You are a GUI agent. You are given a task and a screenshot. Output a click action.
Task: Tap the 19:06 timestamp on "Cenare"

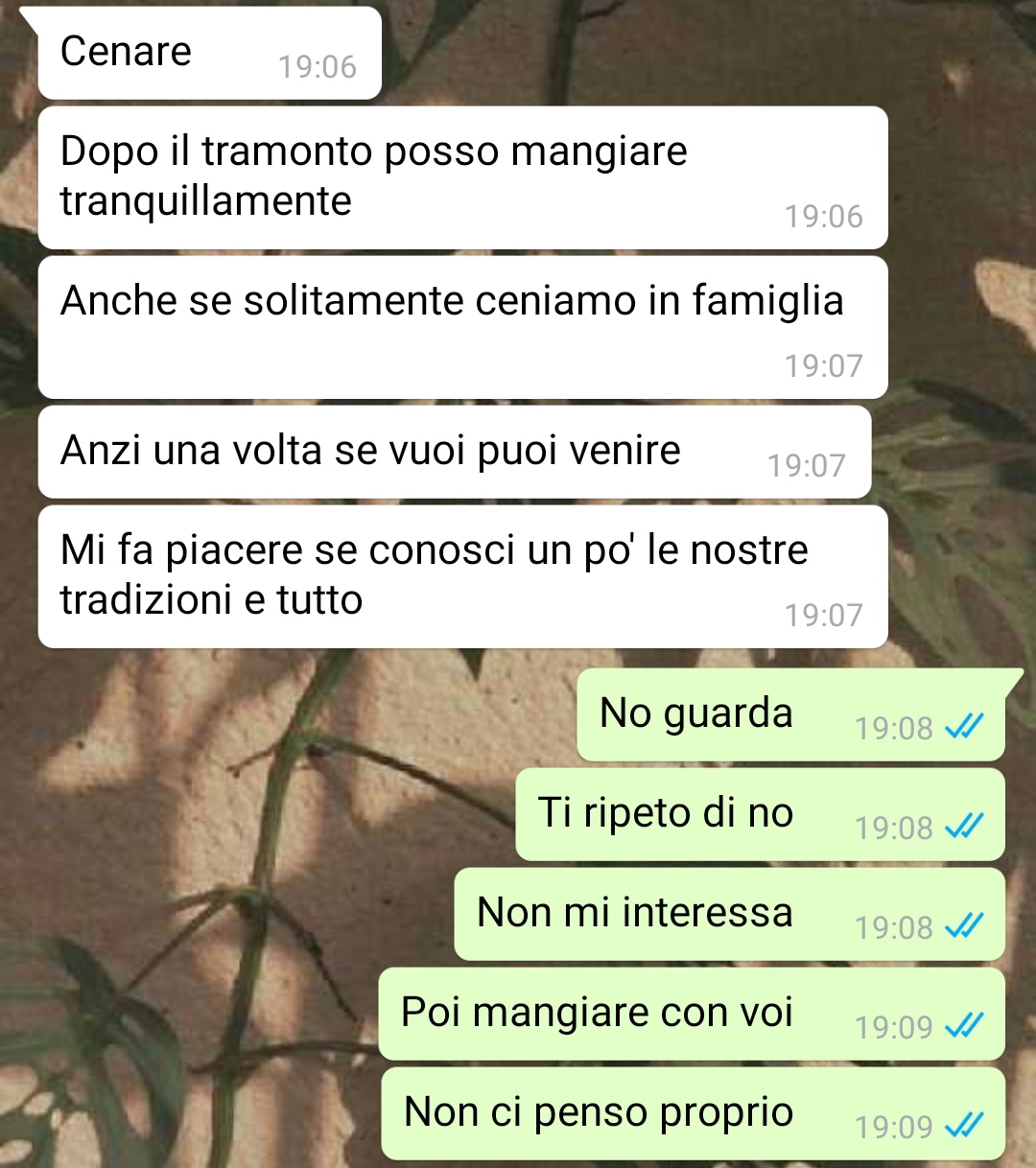pos(318,67)
